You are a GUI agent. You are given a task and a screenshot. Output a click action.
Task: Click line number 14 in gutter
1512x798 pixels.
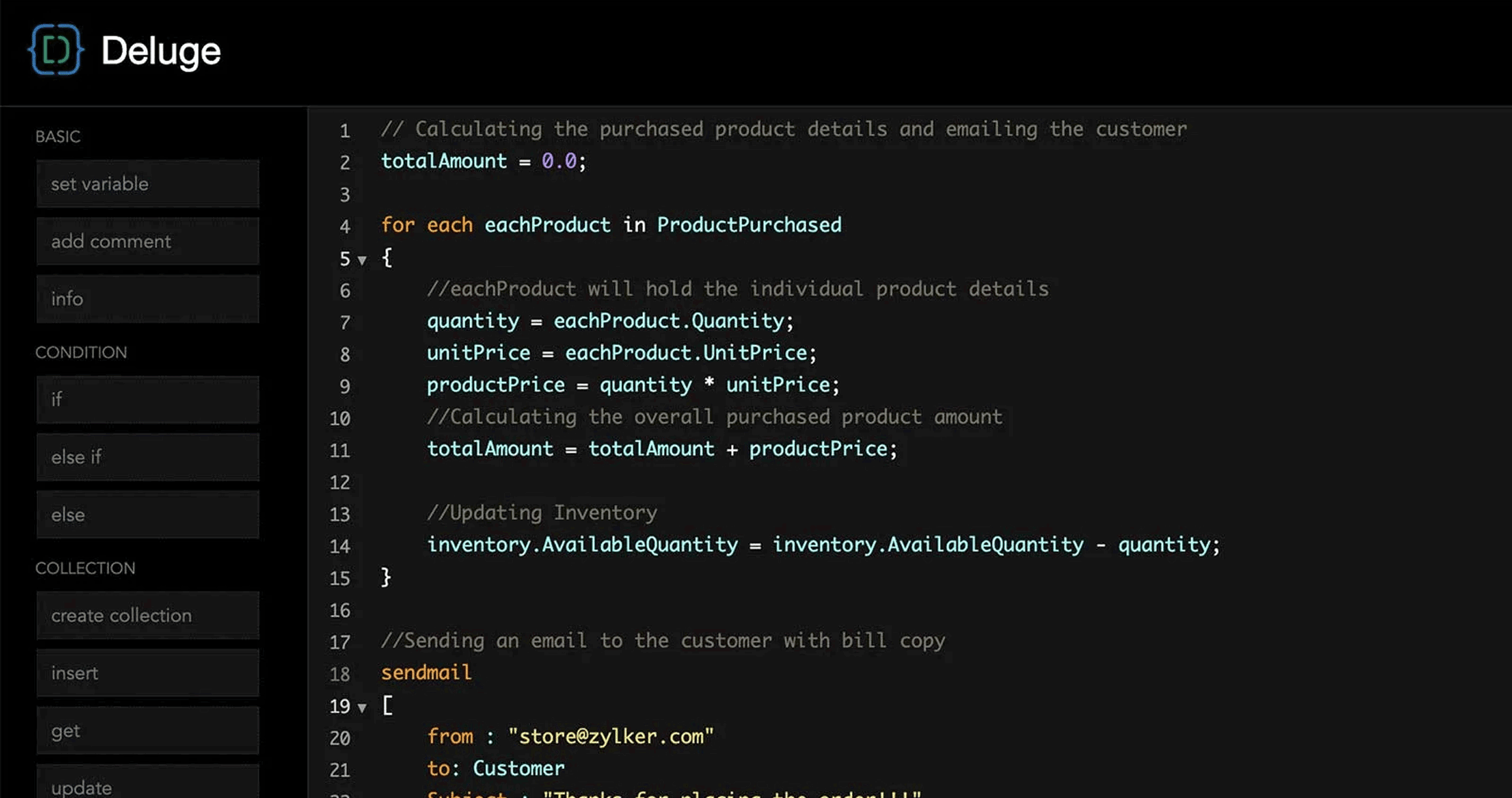[340, 546]
